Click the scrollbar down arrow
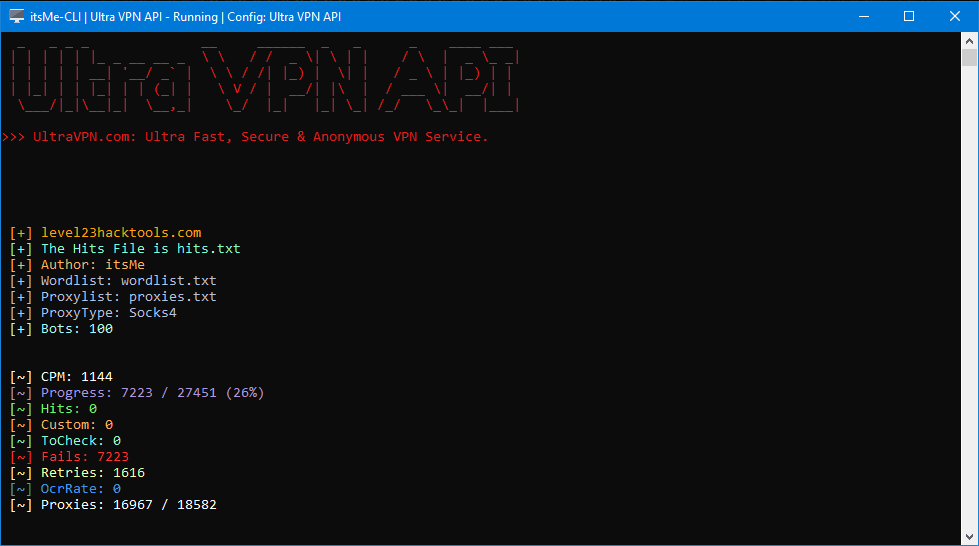 click(969, 537)
